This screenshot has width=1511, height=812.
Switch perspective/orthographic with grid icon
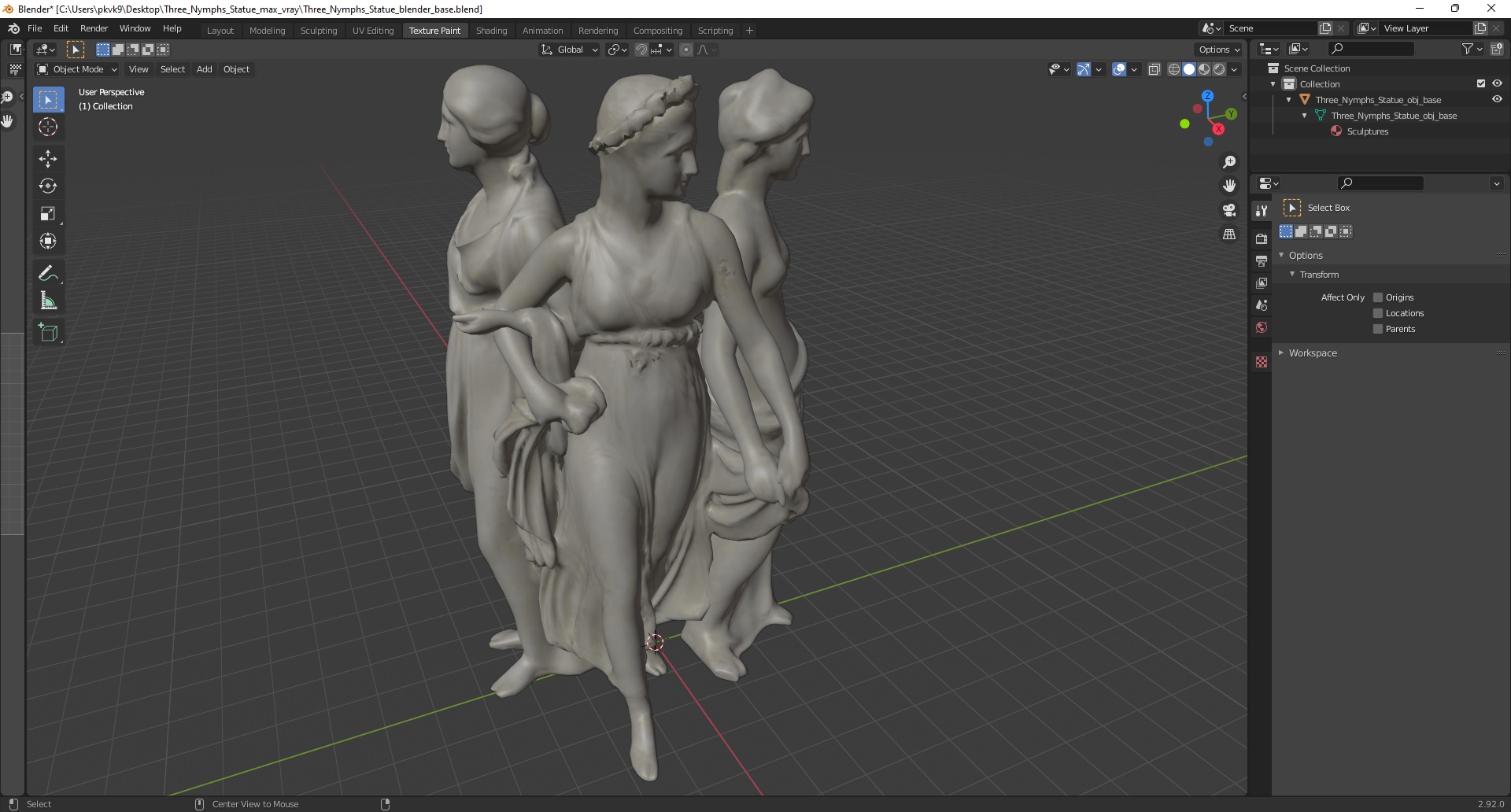[x=1228, y=234]
